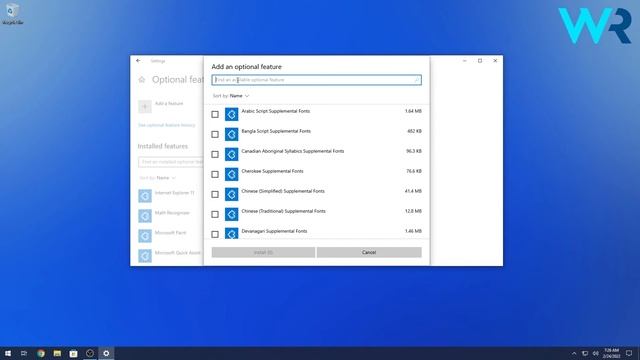
Task: Tick the Arabic Script Supplemental Fonts checkbox
Action: click(215, 114)
